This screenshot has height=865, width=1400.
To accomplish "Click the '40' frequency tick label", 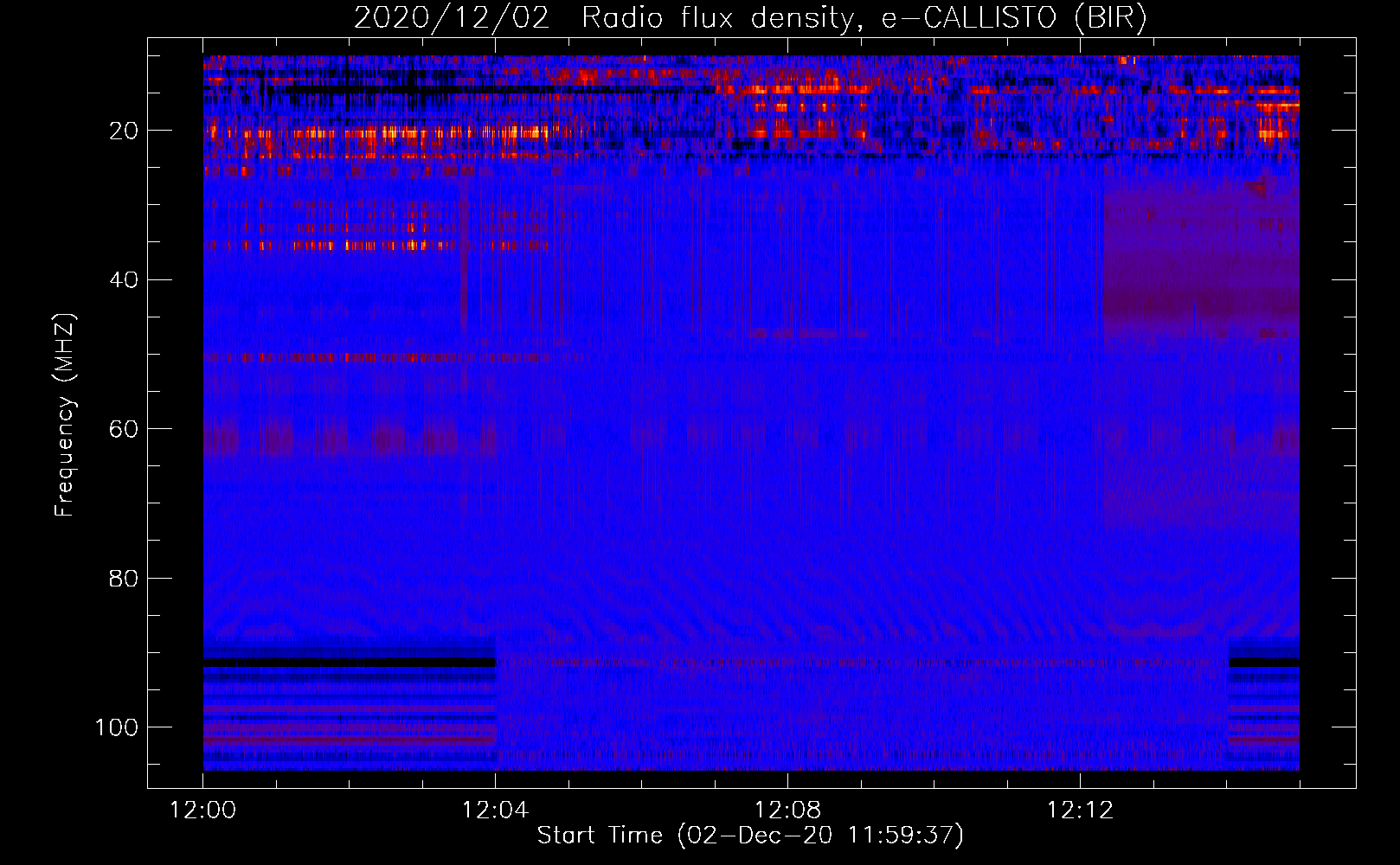I will (124, 280).
